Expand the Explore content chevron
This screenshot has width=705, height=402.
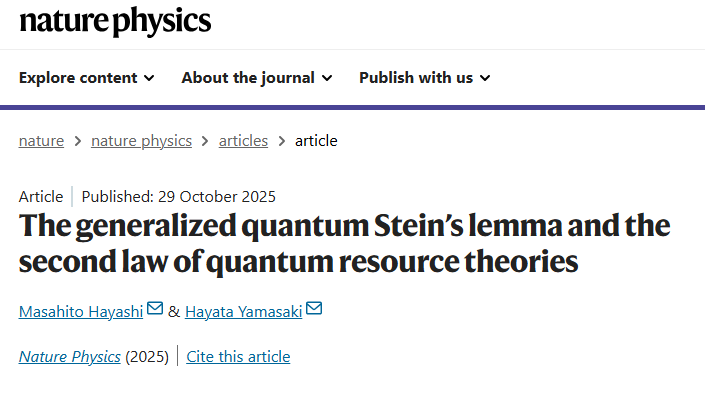(x=149, y=78)
